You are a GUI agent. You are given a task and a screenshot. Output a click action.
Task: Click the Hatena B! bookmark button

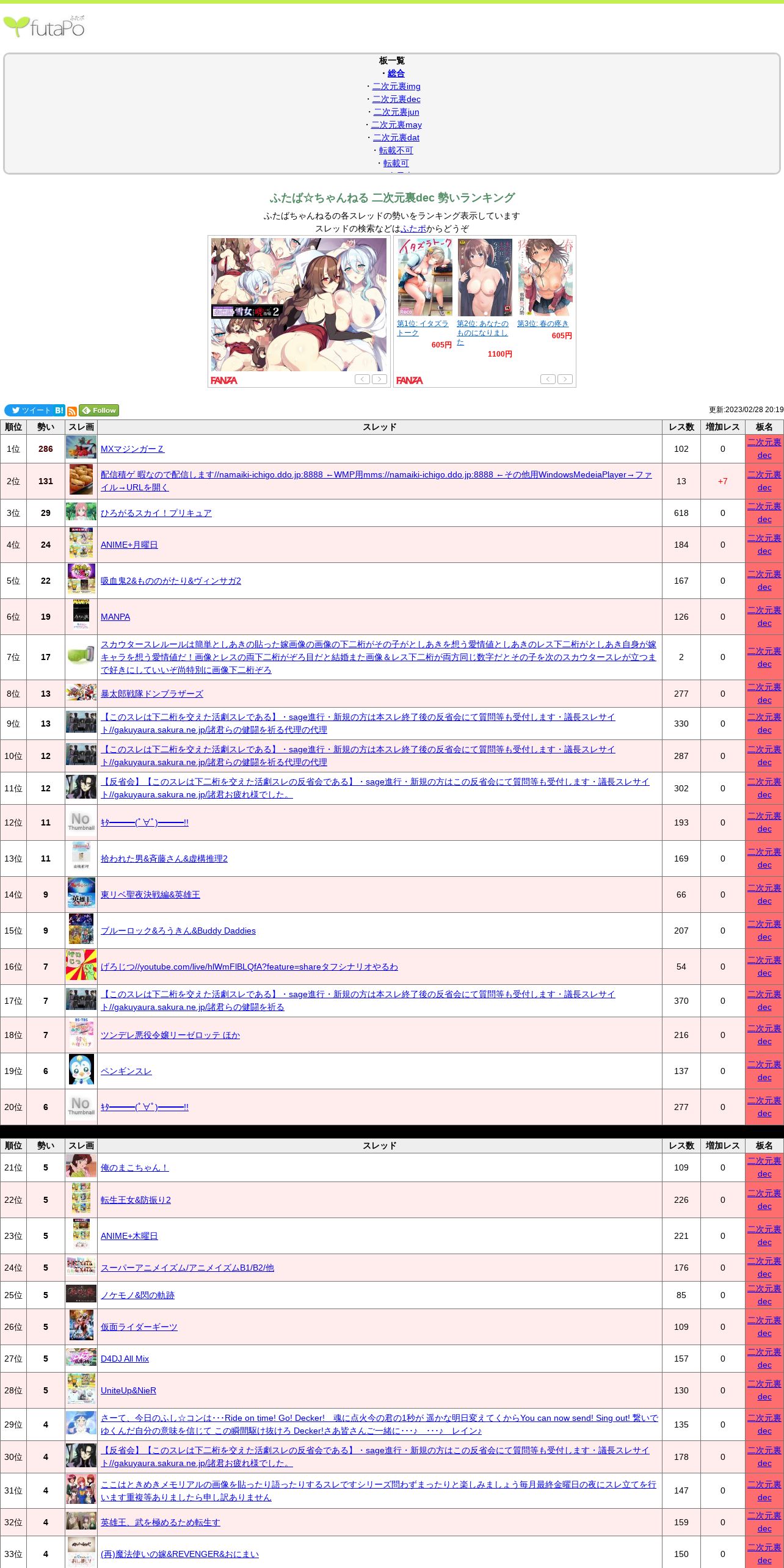(x=59, y=410)
